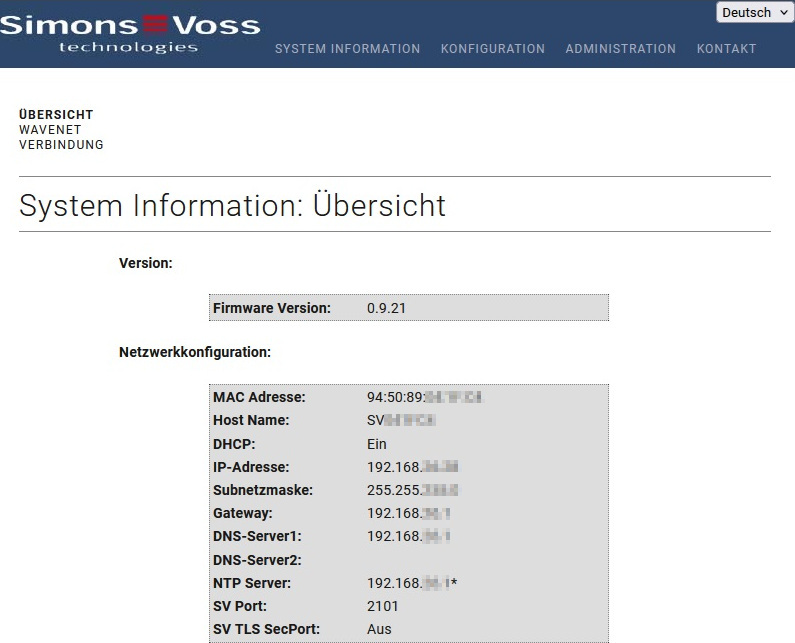The width and height of the screenshot is (795, 643).
Task: Click the SV TLS SecPort value Aus
Action: tap(379, 629)
